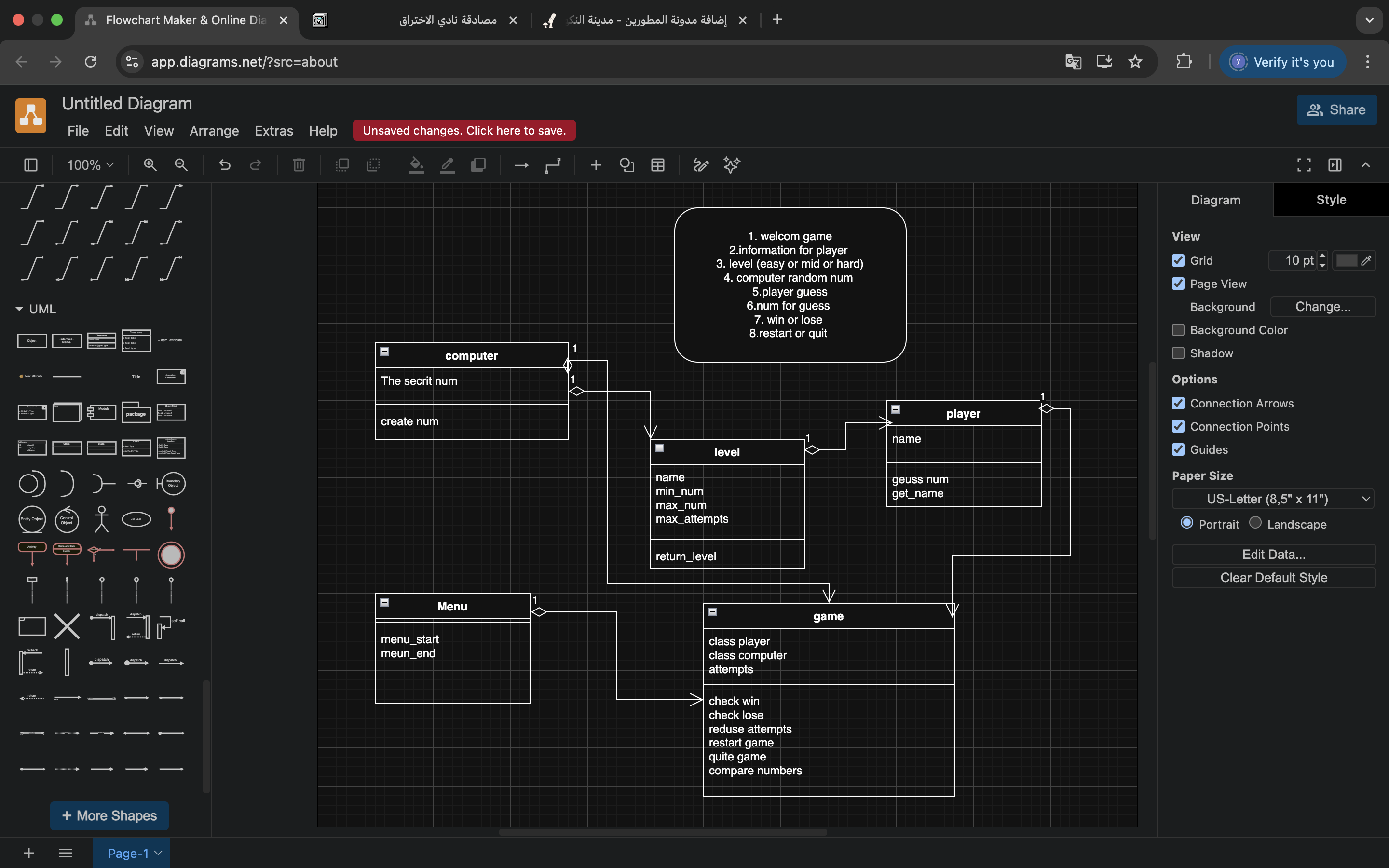Pick the Actor stick-figure UML shape
This screenshot has height=868, width=1389.
(x=102, y=519)
